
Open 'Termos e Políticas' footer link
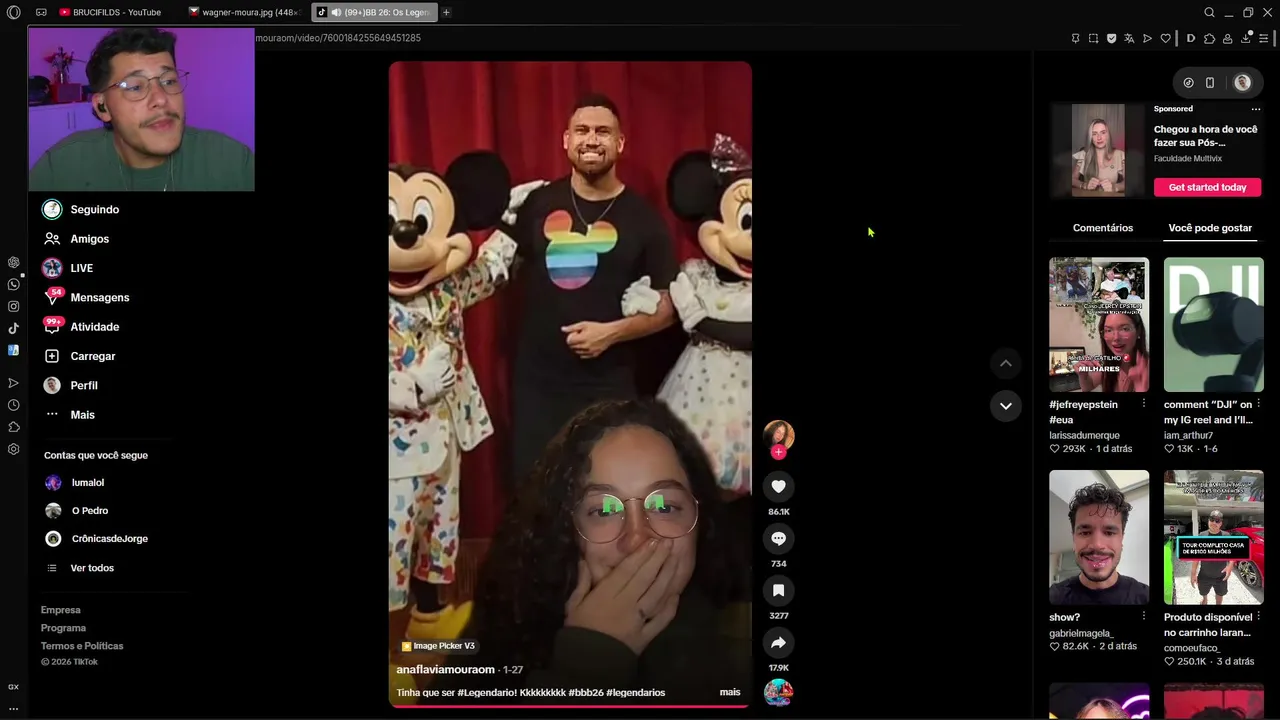pos(82,646)
